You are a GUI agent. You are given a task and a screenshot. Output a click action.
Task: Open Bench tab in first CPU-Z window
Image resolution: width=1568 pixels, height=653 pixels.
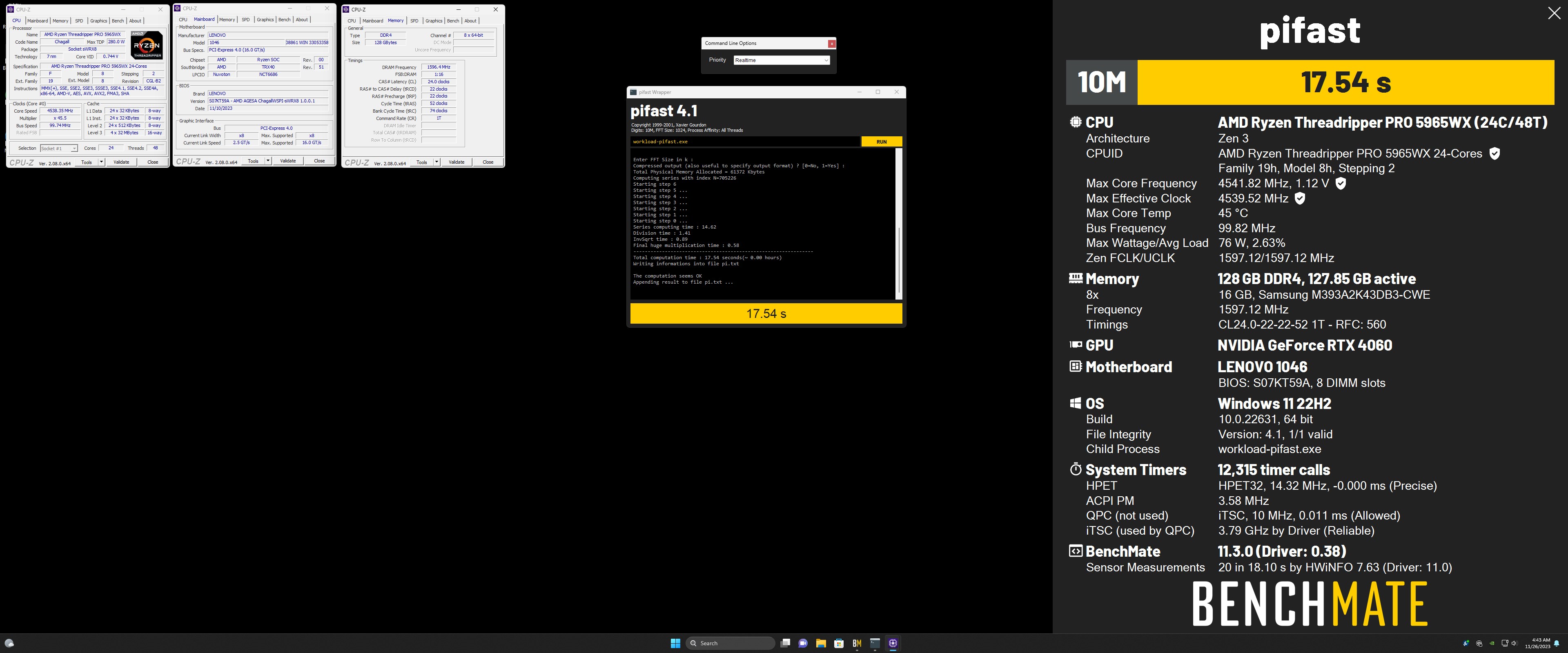tap(118, 21)
